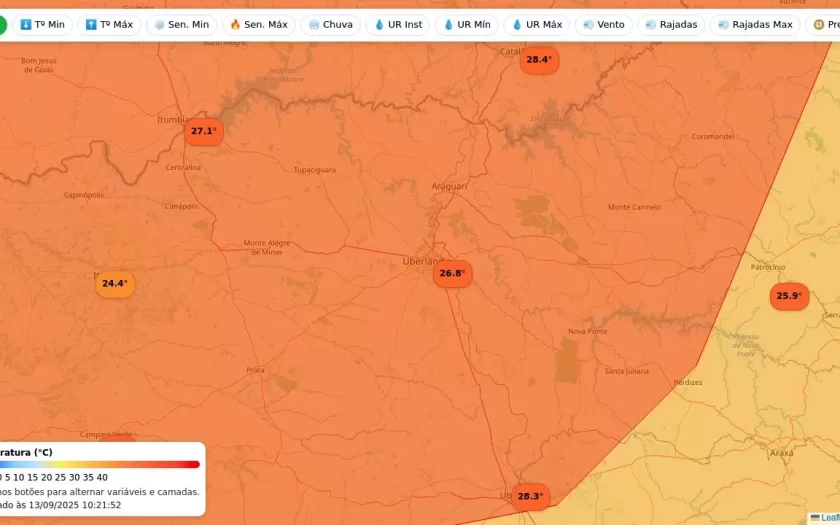Switch to the Tº Máx layer

pyautogui.click(x=109, y=24)
